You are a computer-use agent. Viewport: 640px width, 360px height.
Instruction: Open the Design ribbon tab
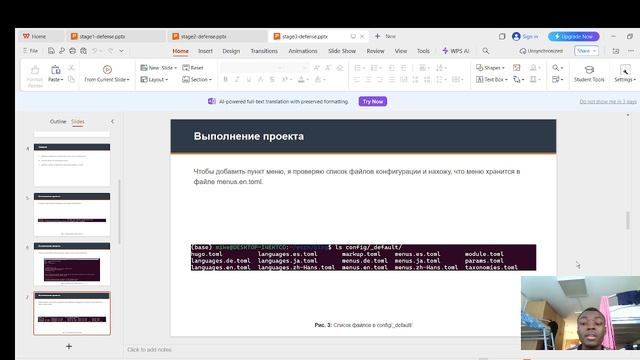coord(231,51)
